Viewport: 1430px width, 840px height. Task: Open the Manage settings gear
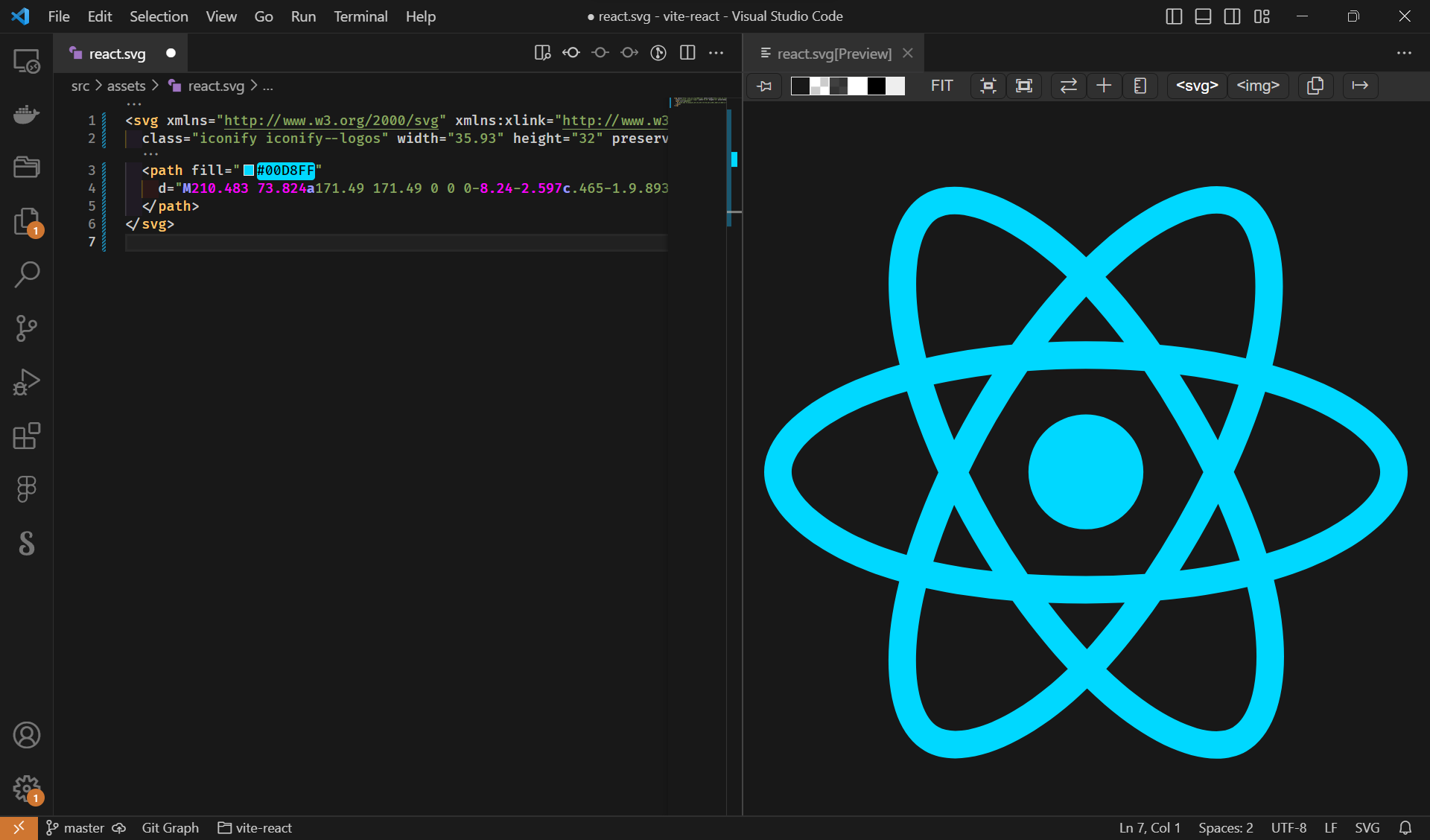27,788
